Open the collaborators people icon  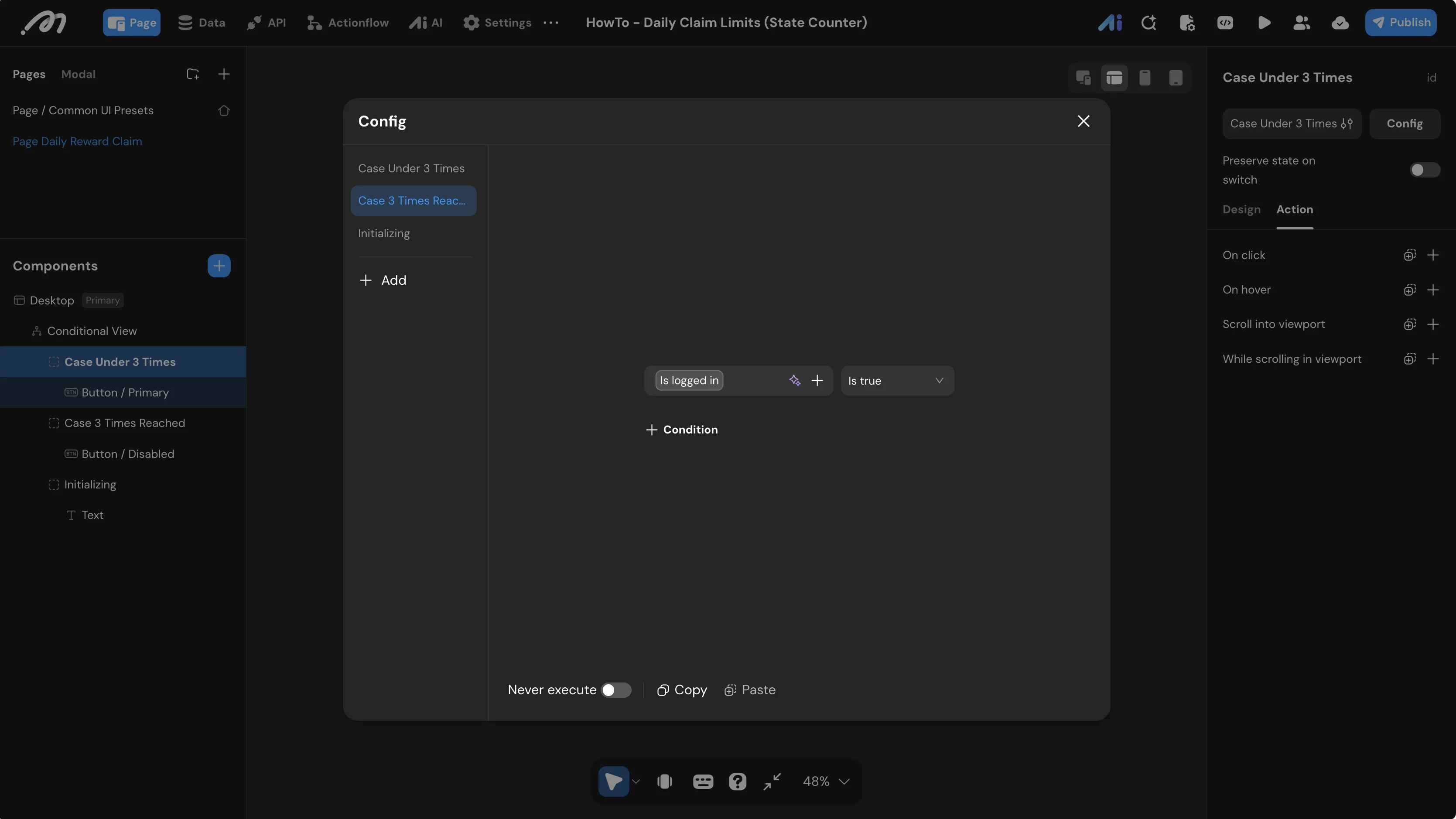1302,23
